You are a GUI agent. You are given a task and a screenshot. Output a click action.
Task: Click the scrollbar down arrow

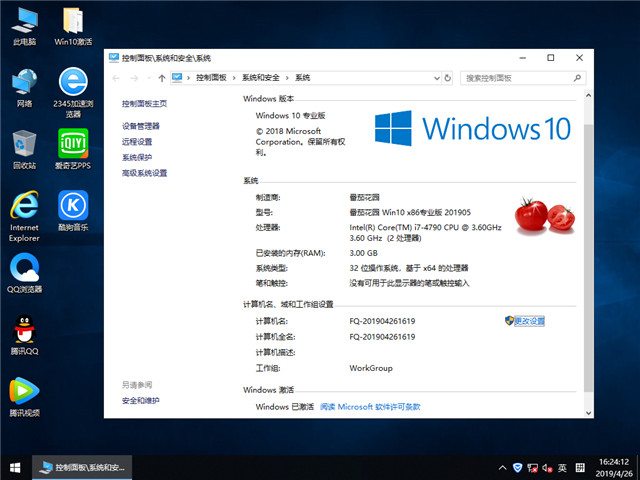pos(588,413)
